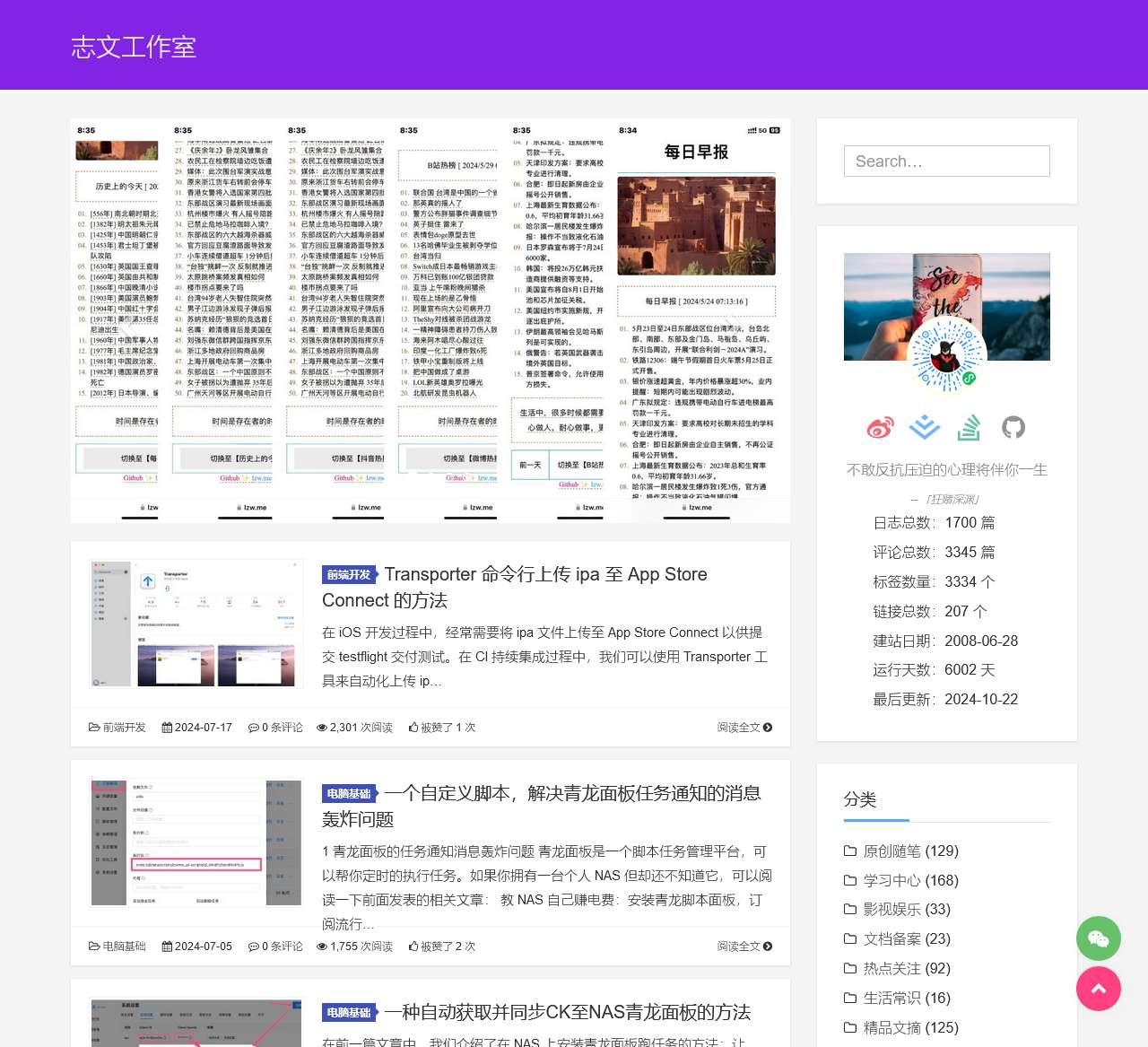Open the green Stack Overflow icon

[969, 428]
